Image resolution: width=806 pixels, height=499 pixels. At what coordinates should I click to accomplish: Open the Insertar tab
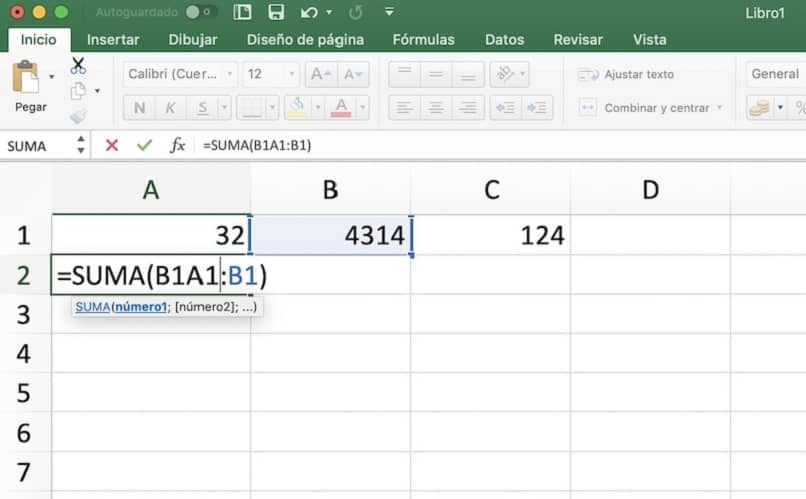pyautogui.click(x=113, y=40)
